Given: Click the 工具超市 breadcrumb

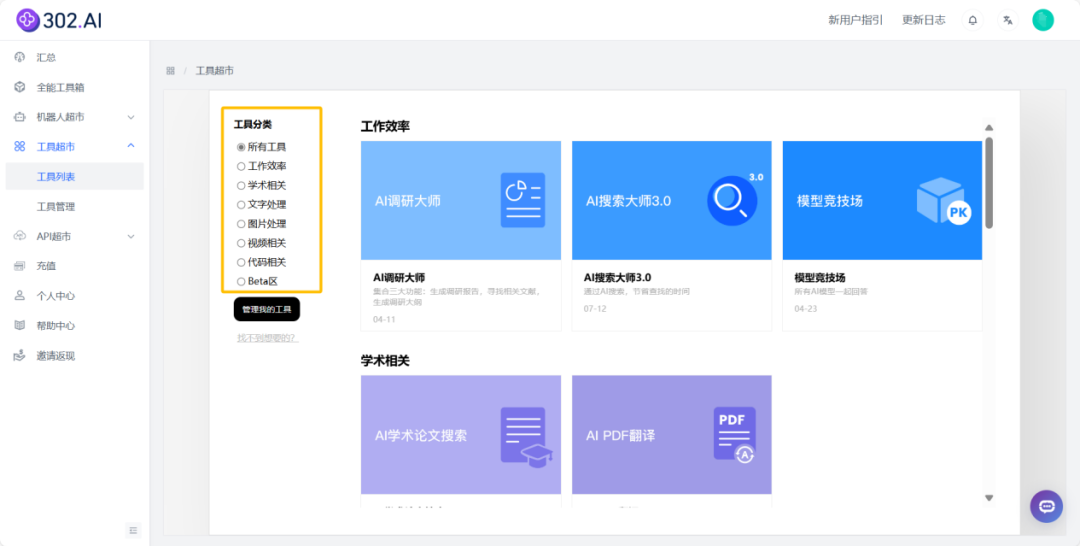Looking at the screenshot, I should (x=215, y=71).
